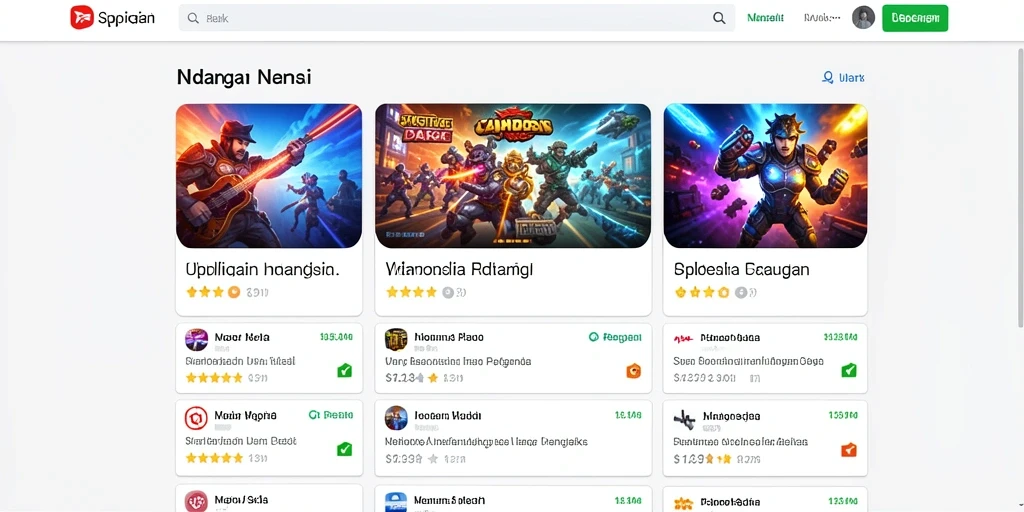This screenshot has width=1024, height=512.
Task: Click the orange hexagon badge in Noanna Plaoo card
Action: 633,371
